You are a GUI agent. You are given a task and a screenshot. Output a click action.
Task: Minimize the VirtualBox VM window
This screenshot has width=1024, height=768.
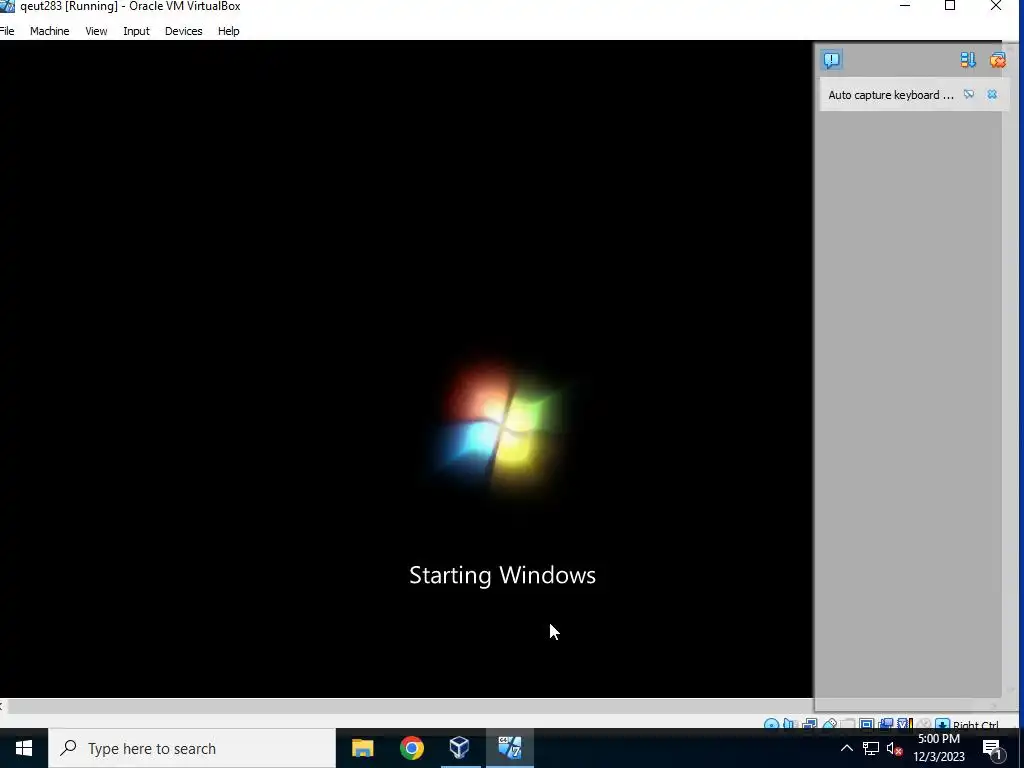click(x=905, y=7)
